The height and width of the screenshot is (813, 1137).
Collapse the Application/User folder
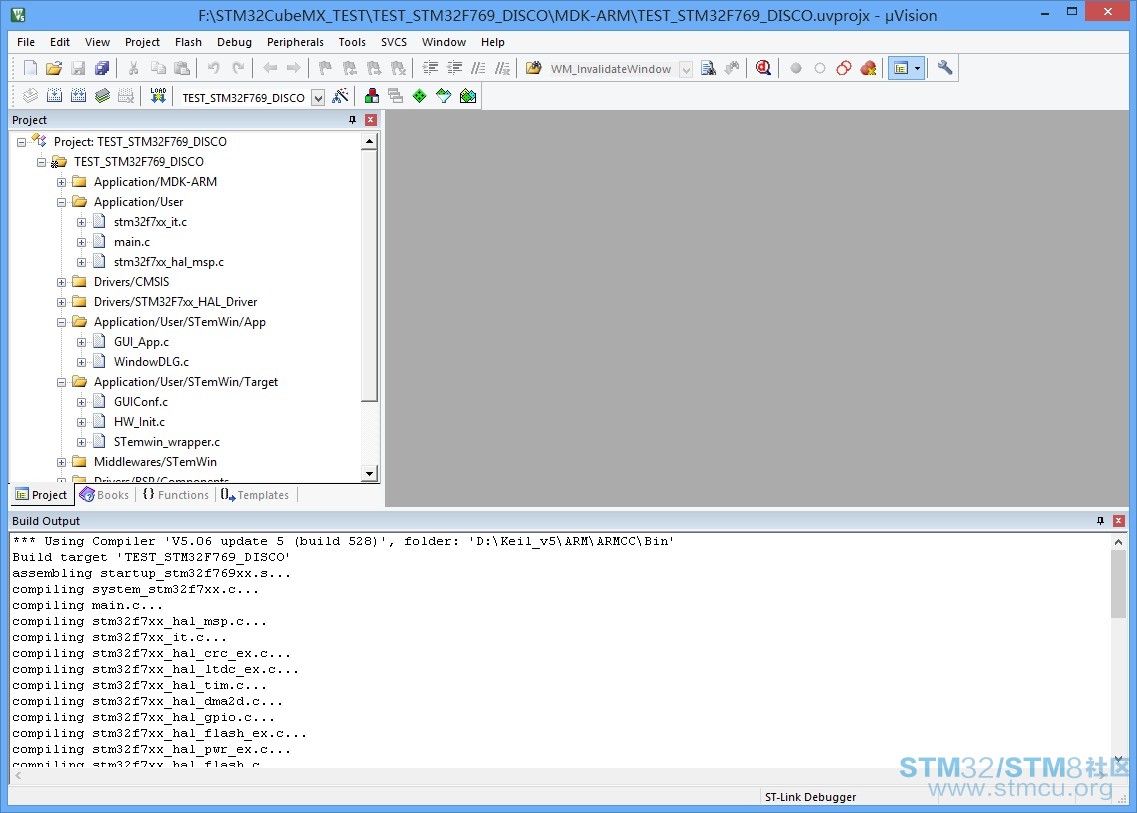[x=62, y=202]
